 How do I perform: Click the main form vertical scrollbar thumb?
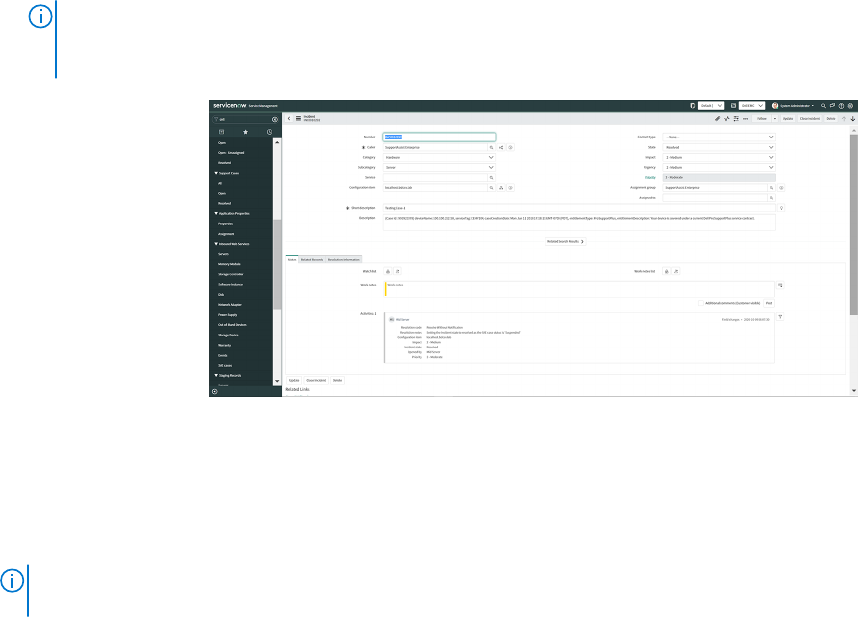[x=854, y=225]
